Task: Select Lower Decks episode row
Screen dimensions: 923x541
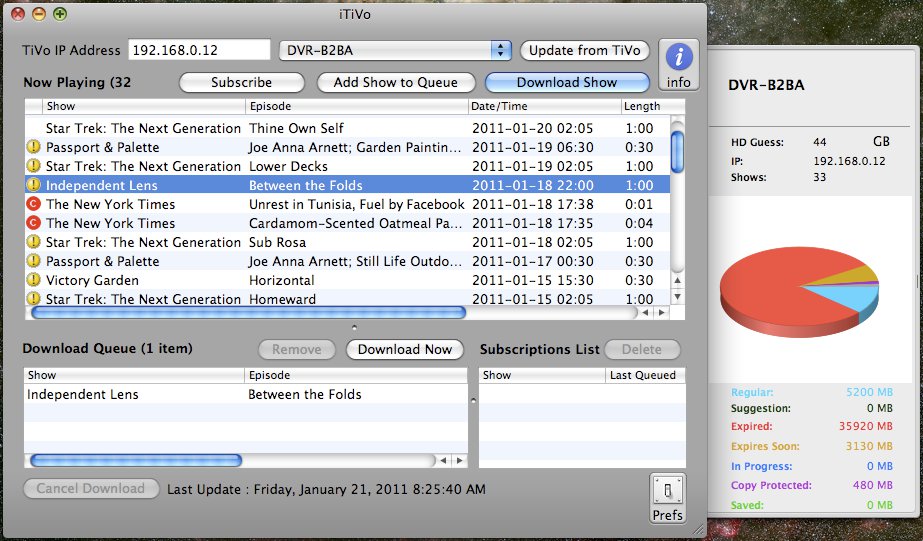Action: (347, 166)
